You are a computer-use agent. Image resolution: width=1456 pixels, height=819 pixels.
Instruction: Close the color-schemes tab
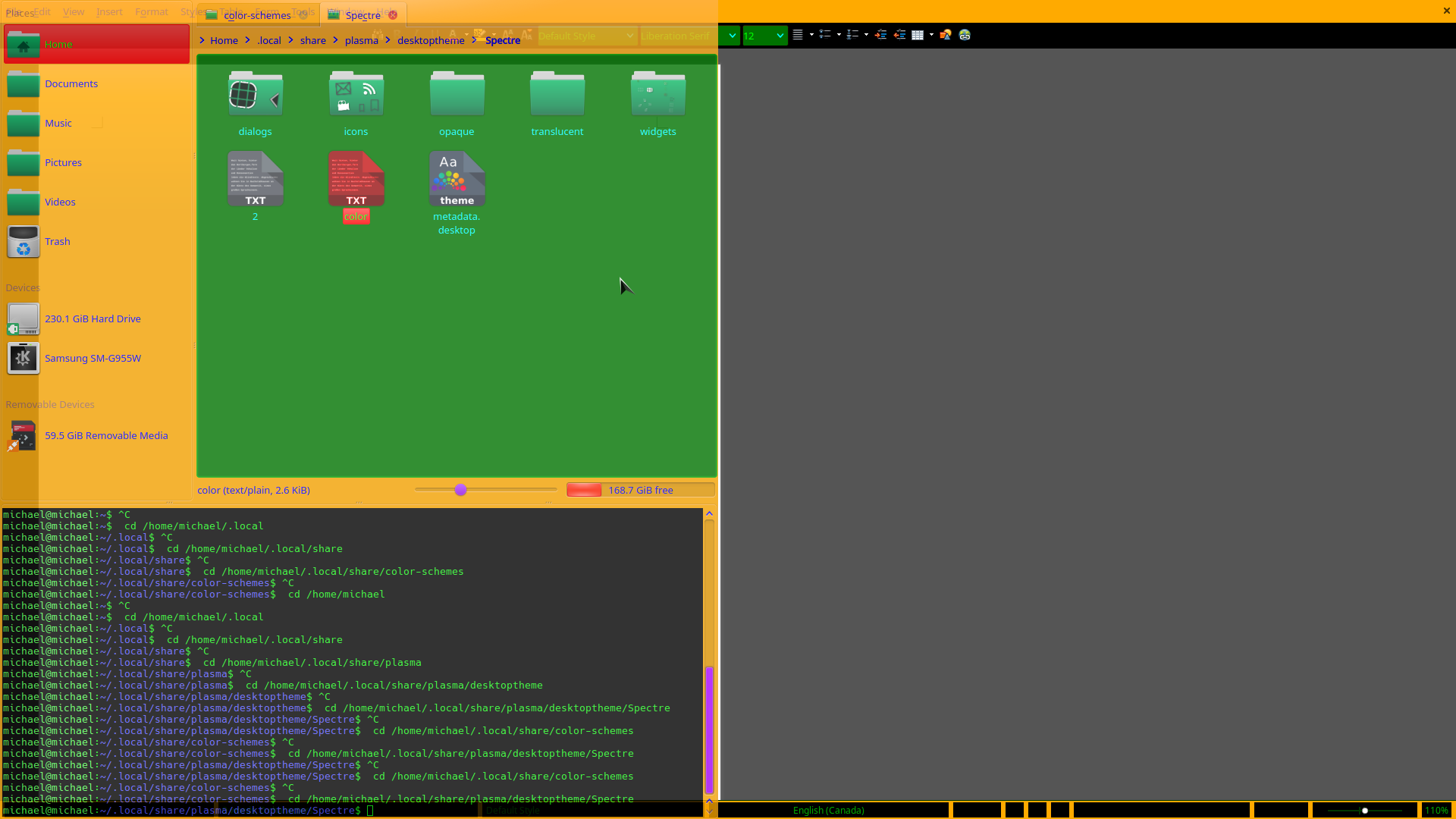pyautogui.click(x=303, y=15)
